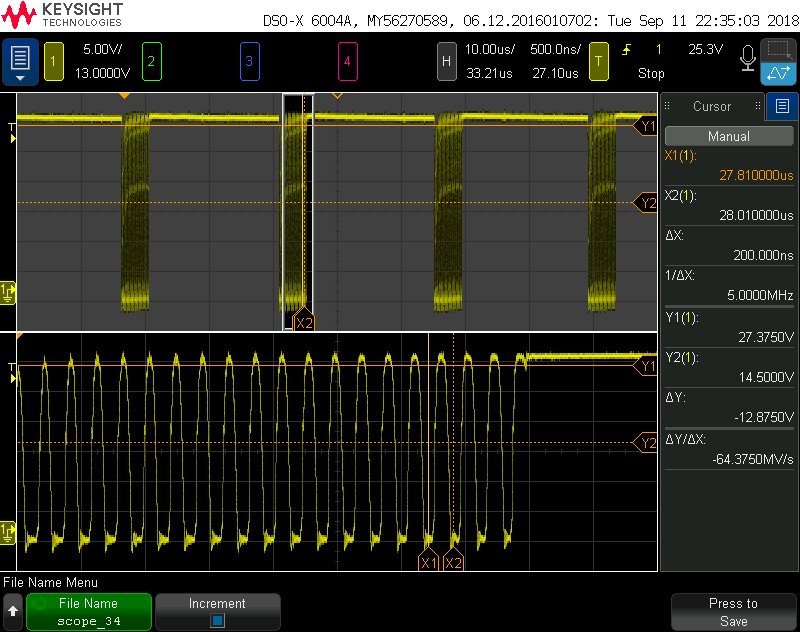Viewport: 800px width, 632px height.
Task: Select the Y2 cursor flag in main window
Action: click(645, 203)
